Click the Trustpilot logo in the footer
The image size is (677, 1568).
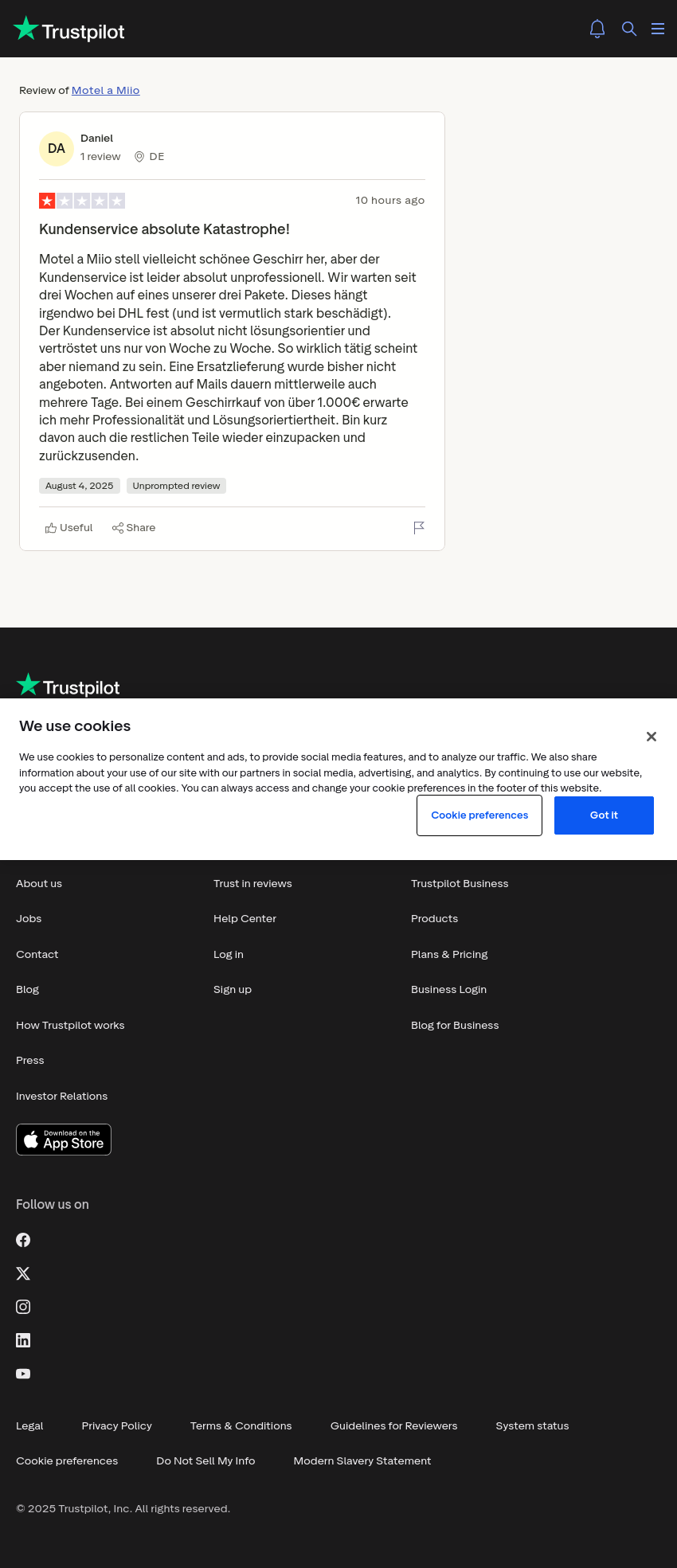tap(68, 686)
